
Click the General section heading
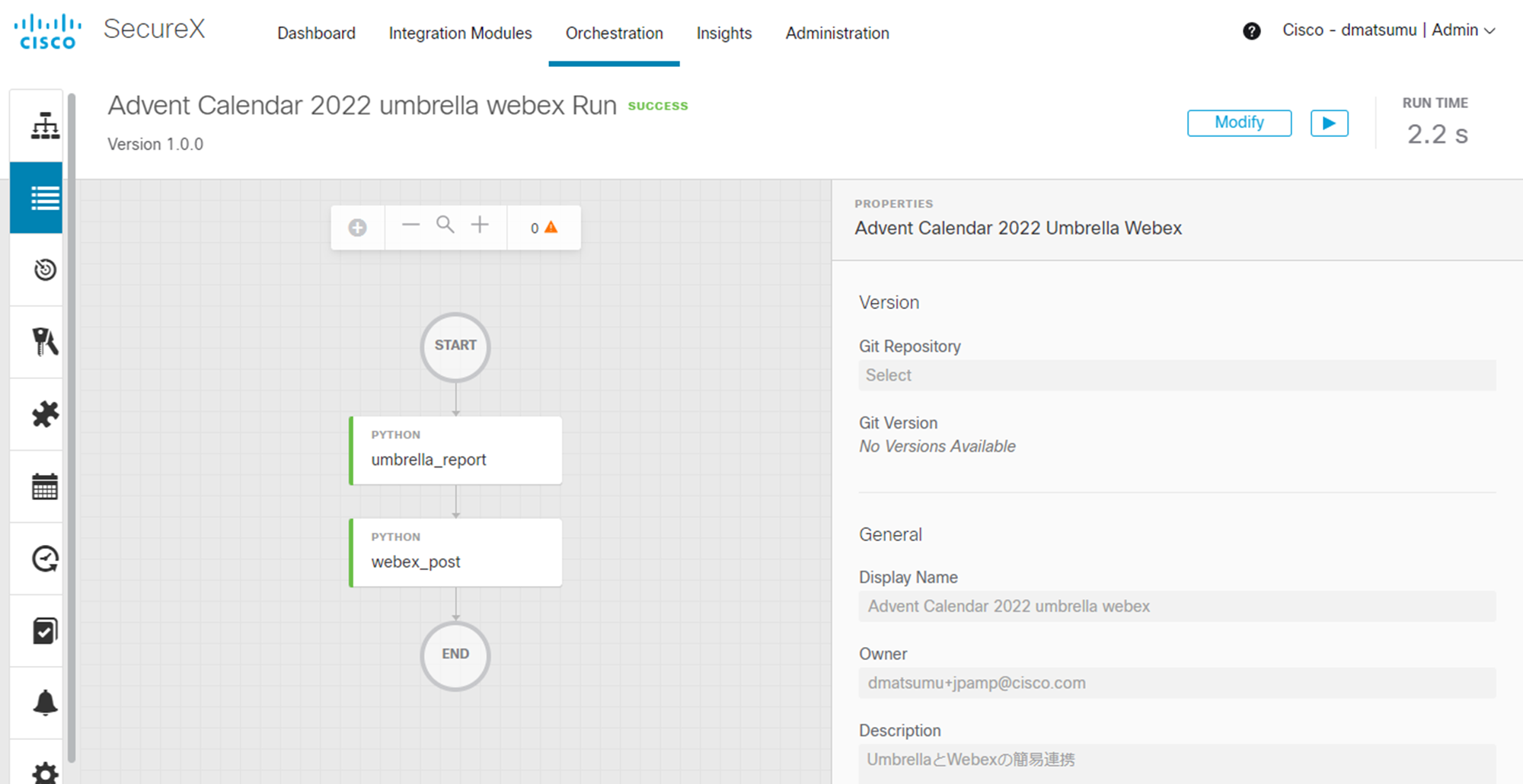pyautogui.click(x=890, y=535)
